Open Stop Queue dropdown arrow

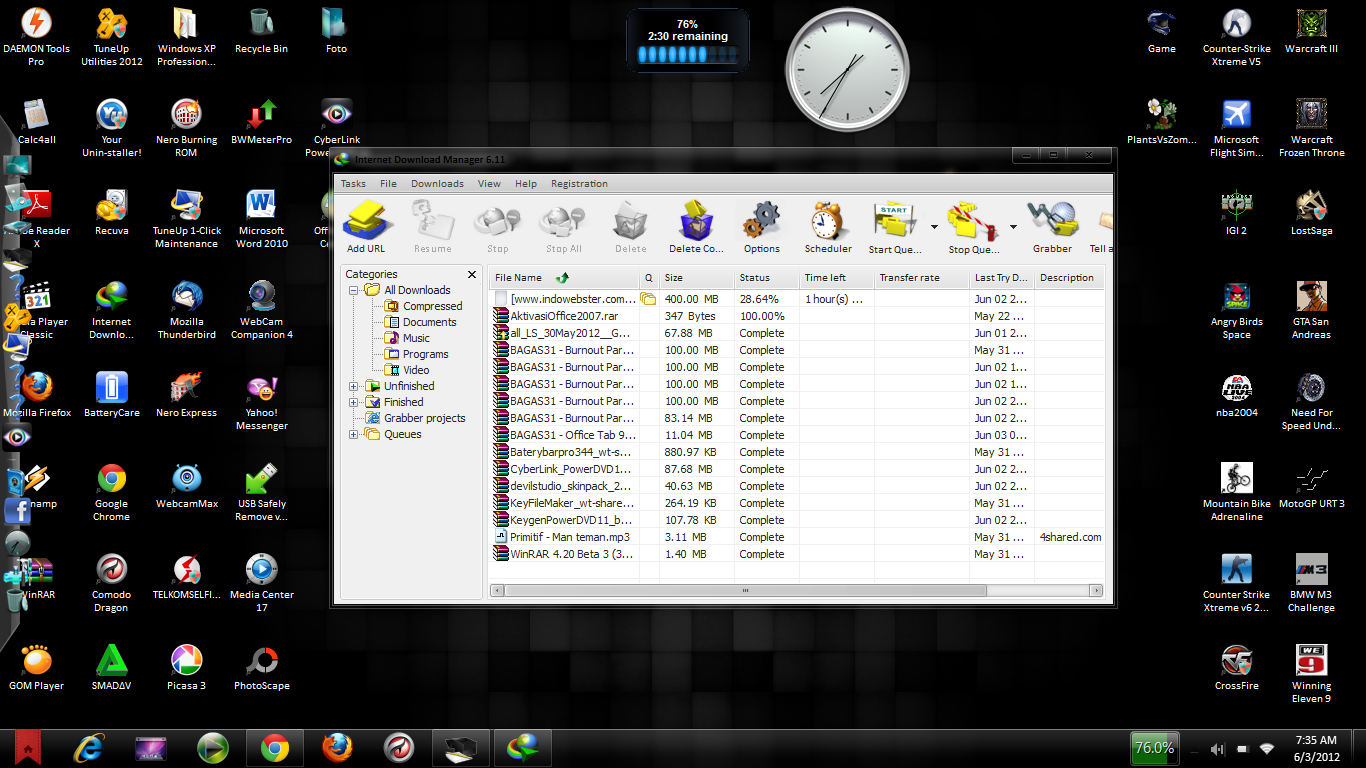(1013, 227)
